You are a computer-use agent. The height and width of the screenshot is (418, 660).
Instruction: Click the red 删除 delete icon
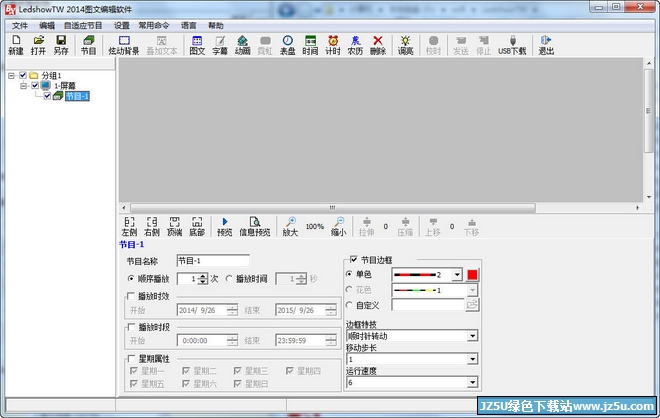click(x=378, y=45)
